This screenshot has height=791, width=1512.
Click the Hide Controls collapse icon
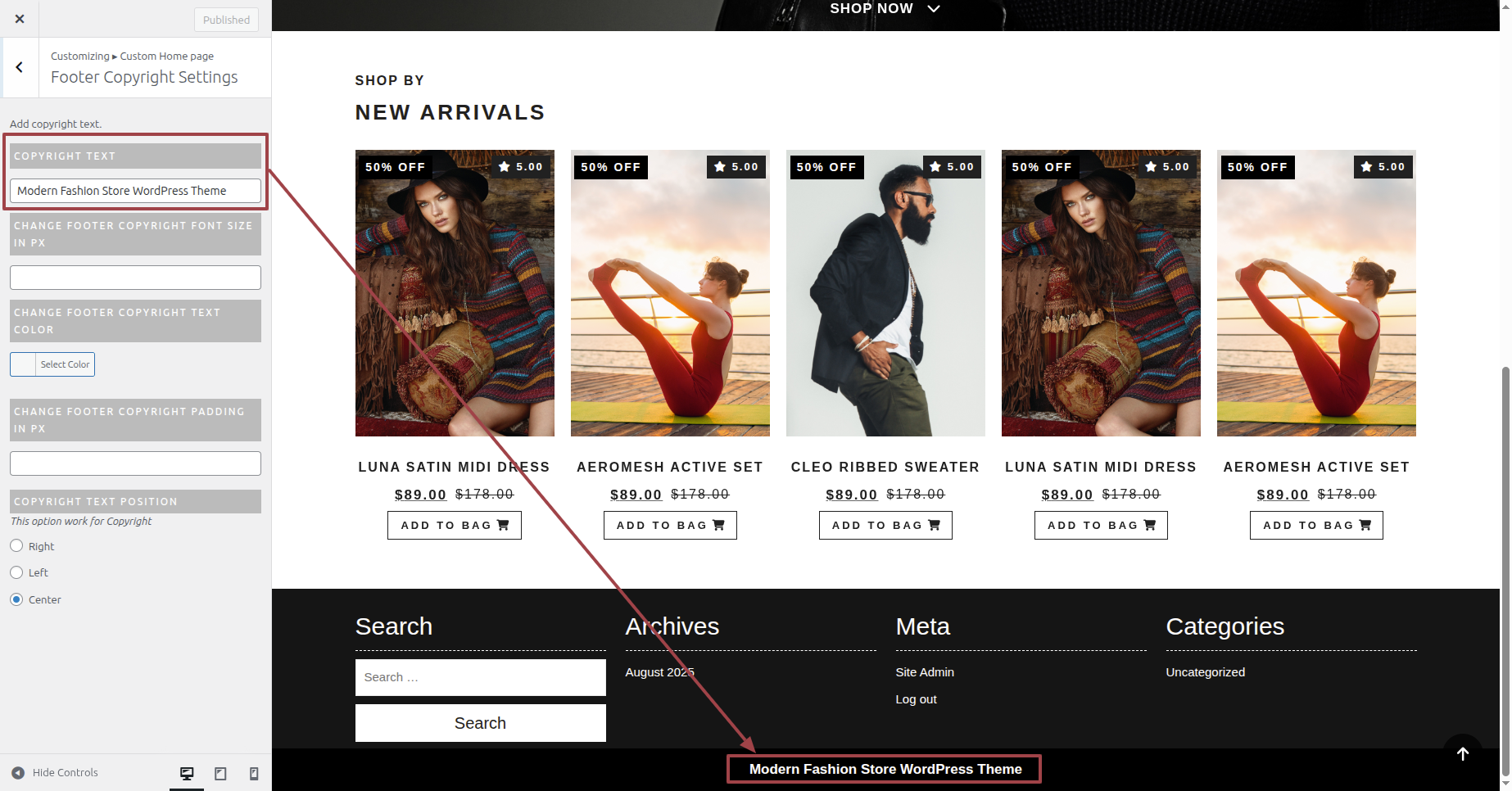click(x=18, y=772)
